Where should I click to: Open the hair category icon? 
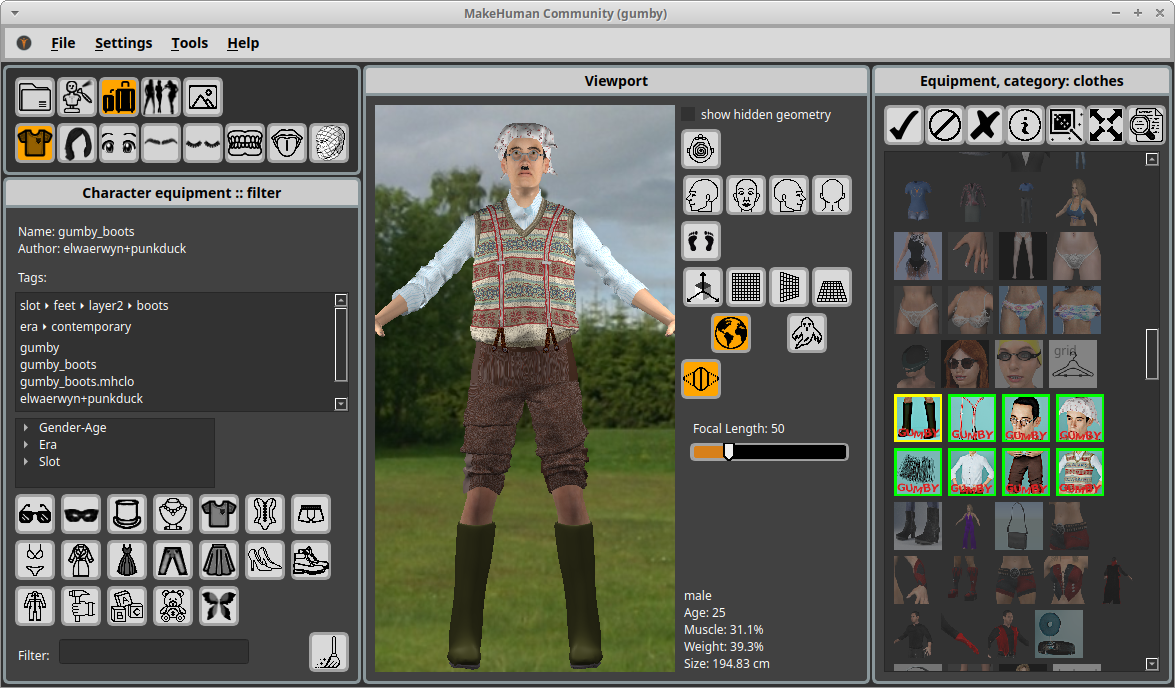[x=77, y=143]
